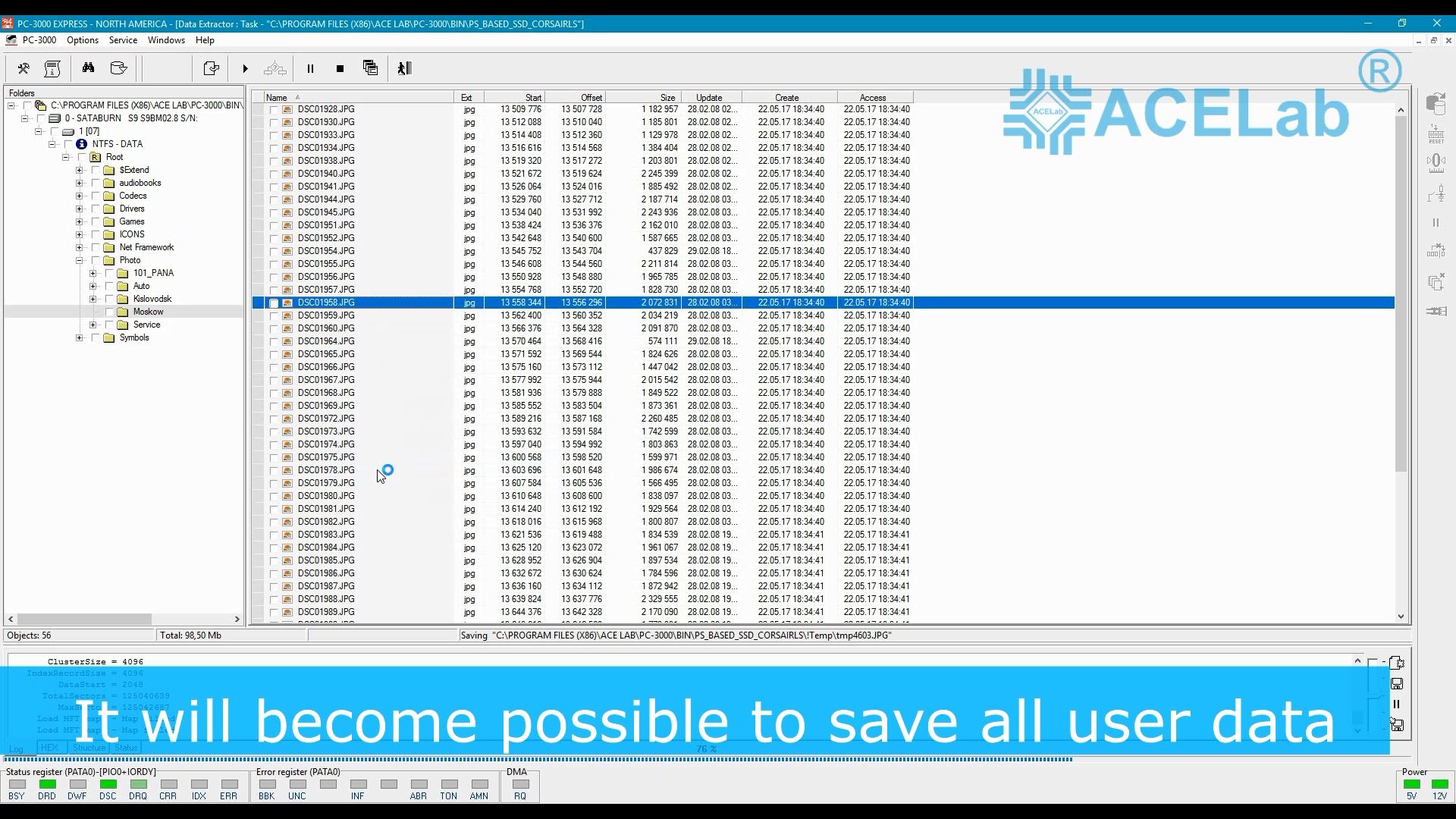Expand the Photo folder in tree
This screenshot has height=819, width=1456.
(79, 260)
